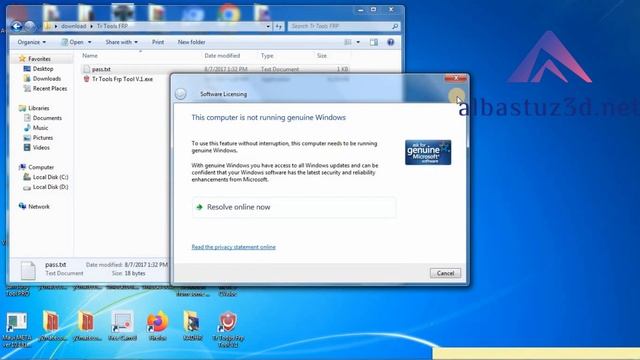Select Tr Tools Frp Tool V.1.exe file

[122, 79]
